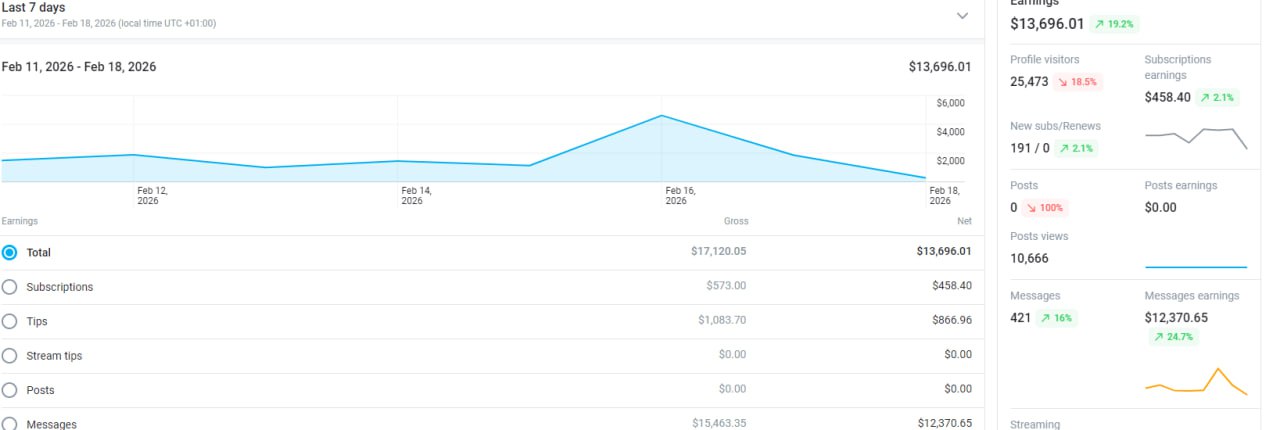Image resolution: width=1280 pixels, height=430 pixels.
Task: Click the Posts earnings value $0.00 in sidebar
Action: [x=1161, y=208]
